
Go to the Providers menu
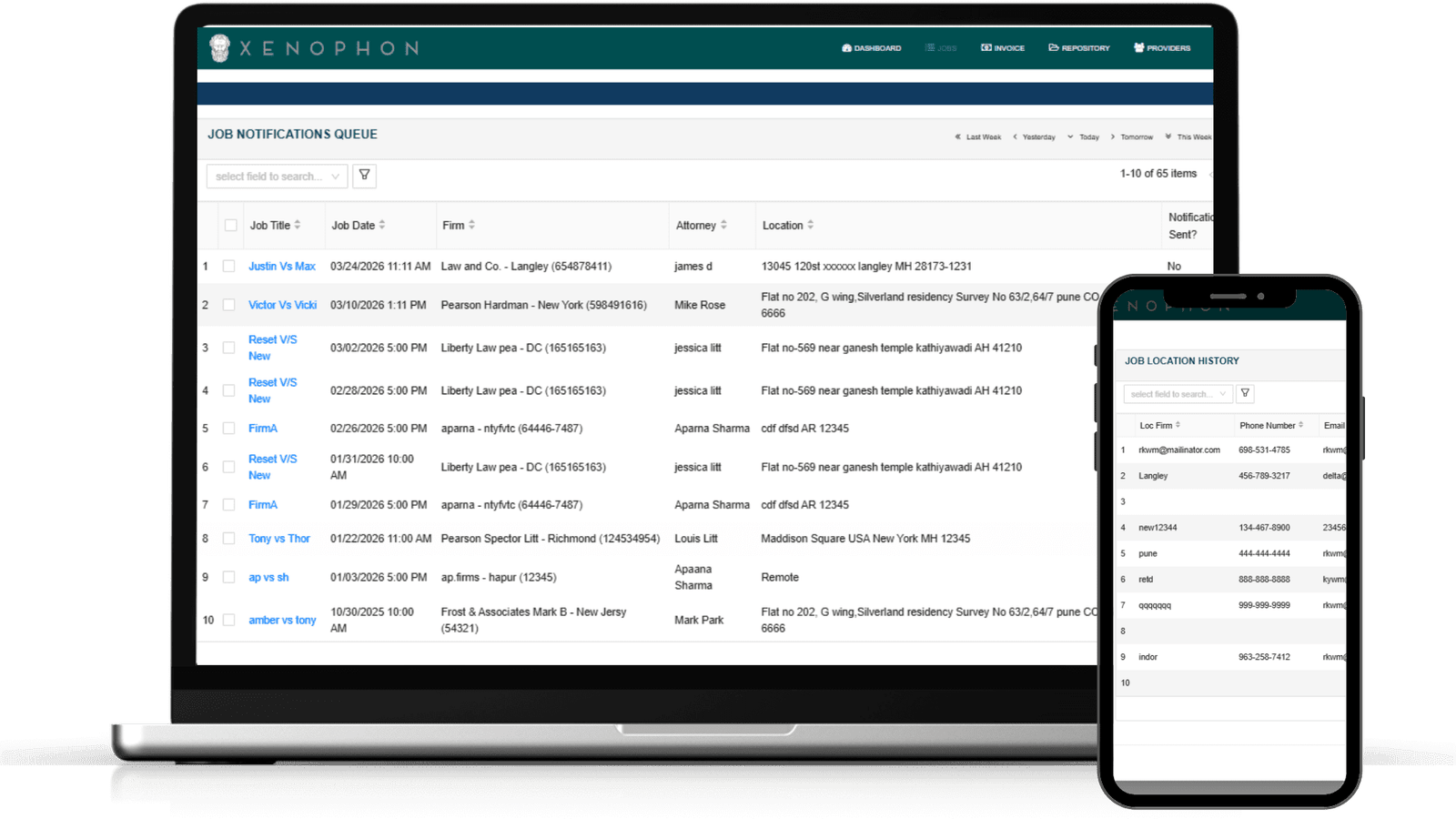click(1161, 48)
